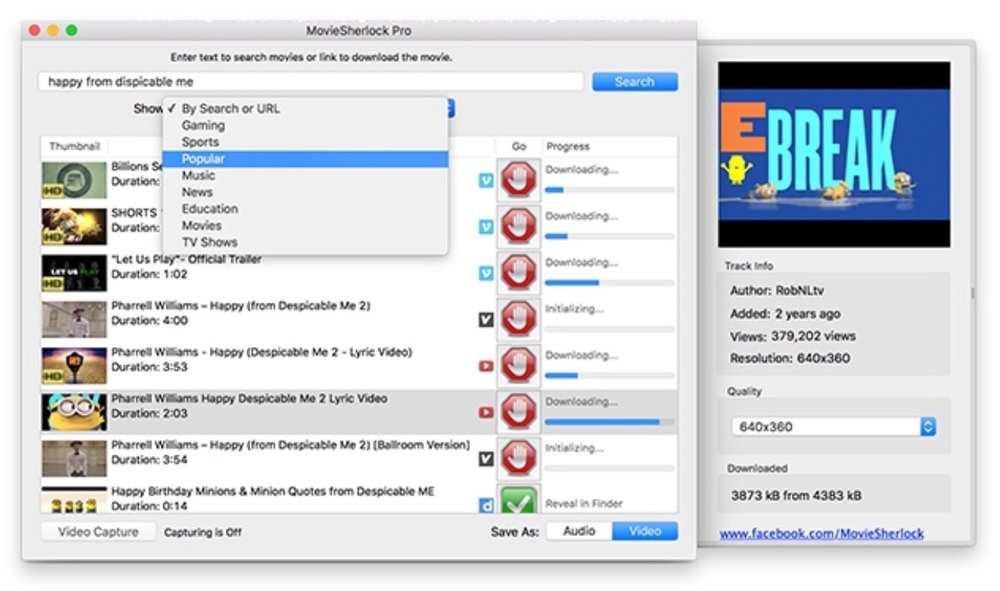The height and width of the screenshot is (591, 1000).
Task: Choose Sports from the Show menu
Action: pos(305,142)
